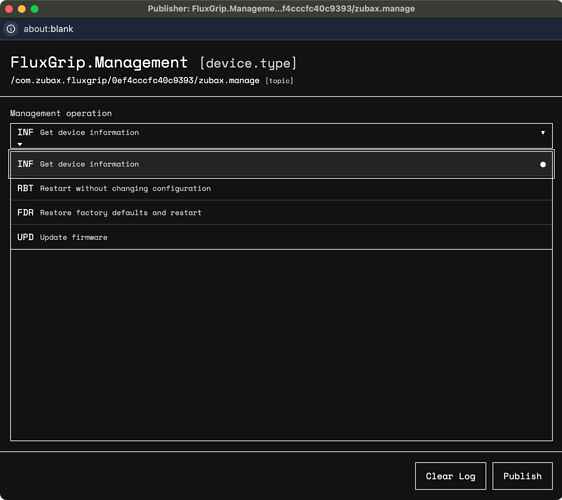Click the dropdown arrow at right of combo box
Viewport: 562px width, 500px height.
(543, 133)
